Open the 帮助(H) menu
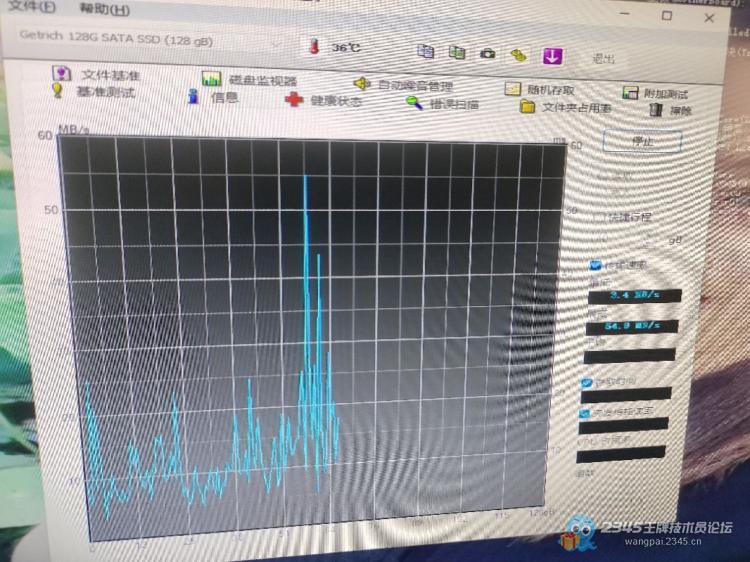The image size is (750, 562). point(104,9)
